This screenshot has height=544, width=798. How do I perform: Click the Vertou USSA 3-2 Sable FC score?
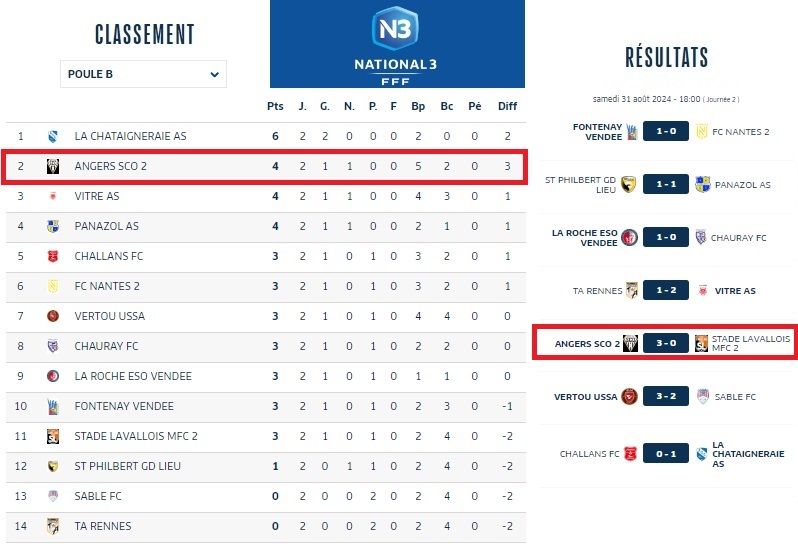[666, 397]
